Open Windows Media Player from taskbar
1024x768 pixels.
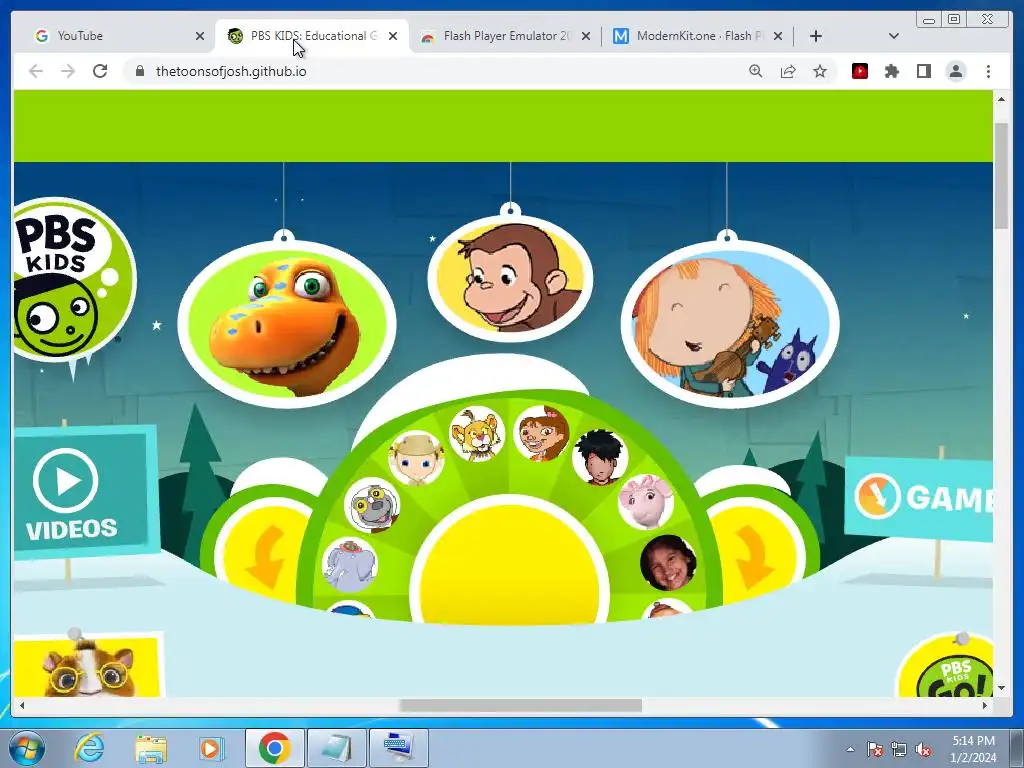[211, 748]
